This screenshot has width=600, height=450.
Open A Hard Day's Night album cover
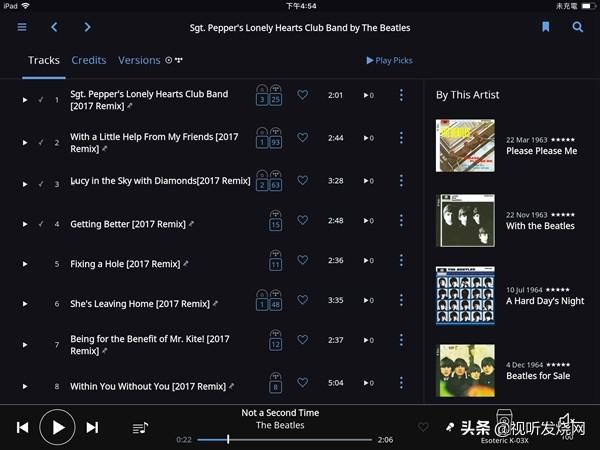click(x=465, y=296)
